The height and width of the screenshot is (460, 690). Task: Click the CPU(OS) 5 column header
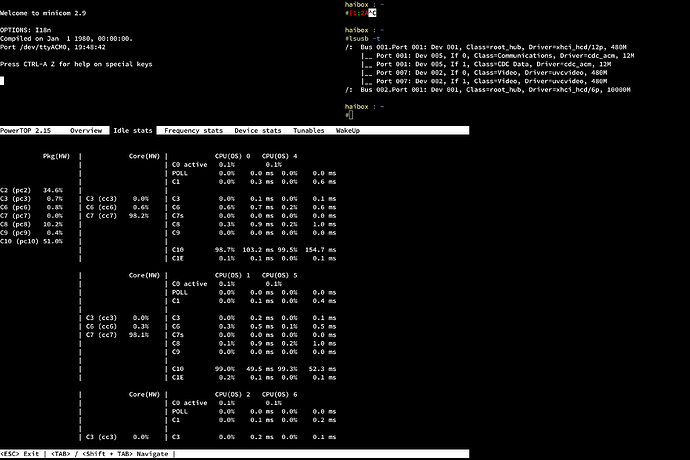[279, 275]
